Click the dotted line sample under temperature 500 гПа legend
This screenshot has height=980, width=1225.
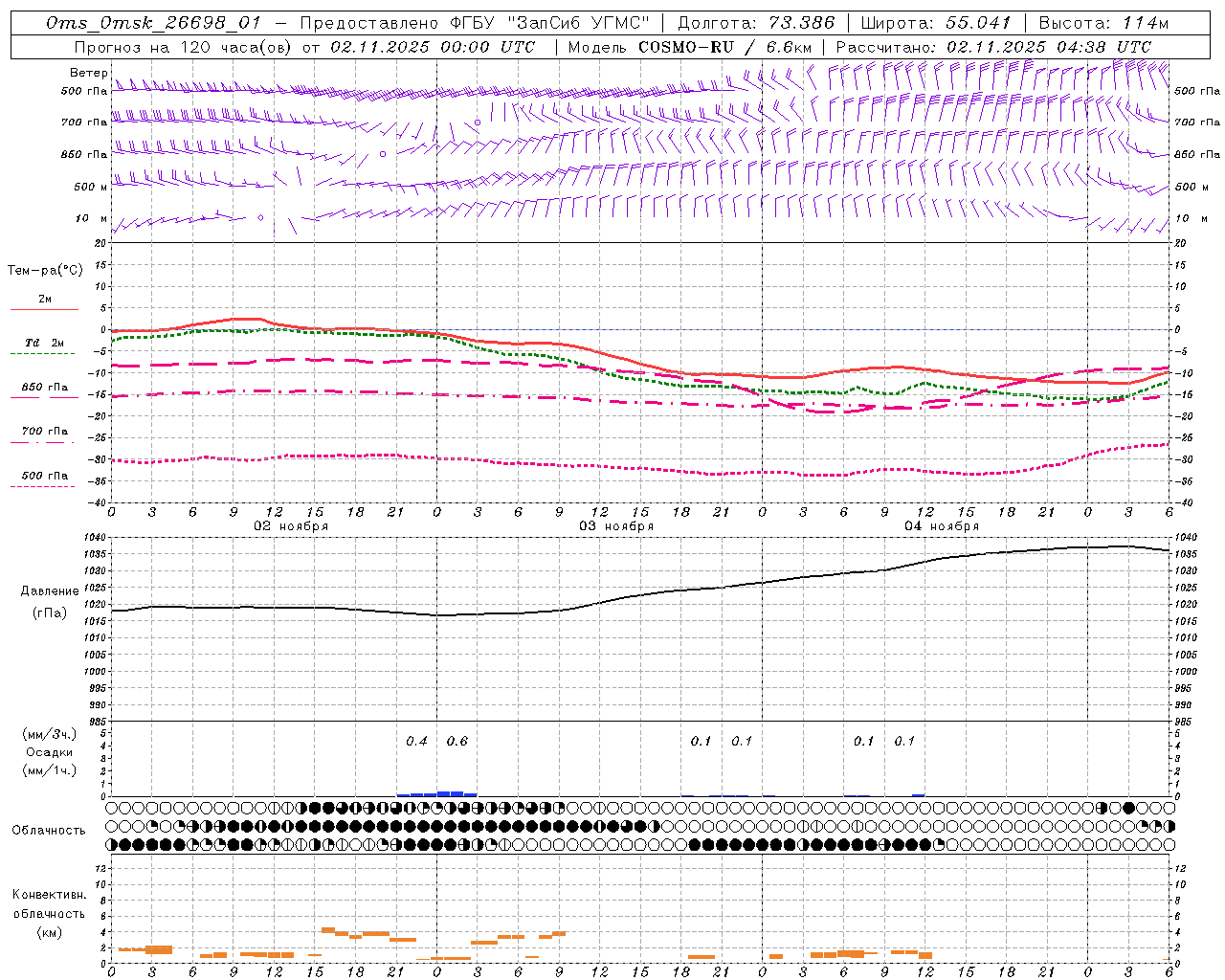point(44,487)
